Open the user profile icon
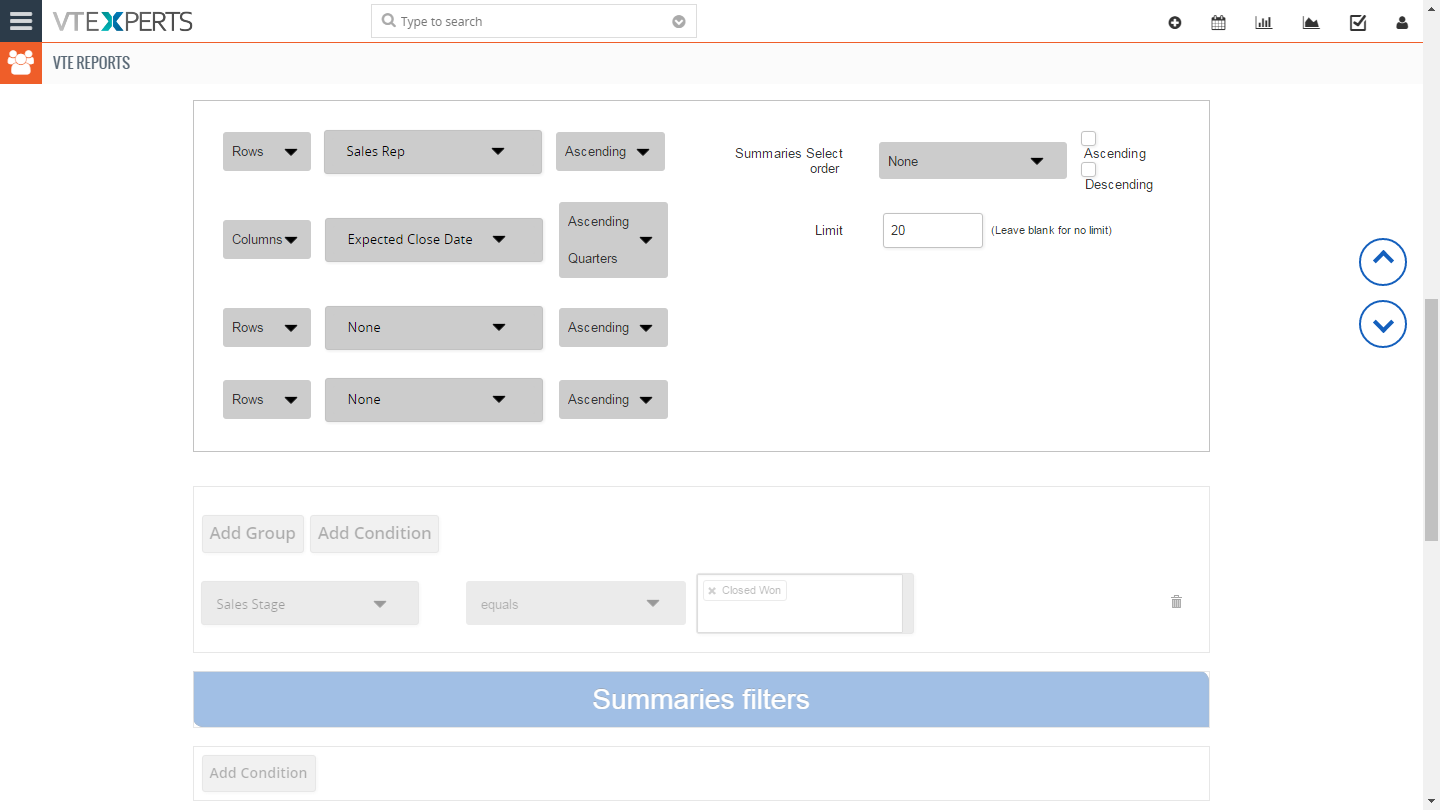The width and height of the screenshot is (1440, 810). click(1402, 22)
